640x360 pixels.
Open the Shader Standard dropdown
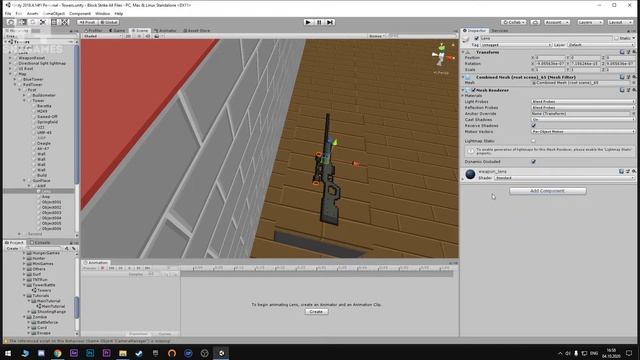[565, 178]
